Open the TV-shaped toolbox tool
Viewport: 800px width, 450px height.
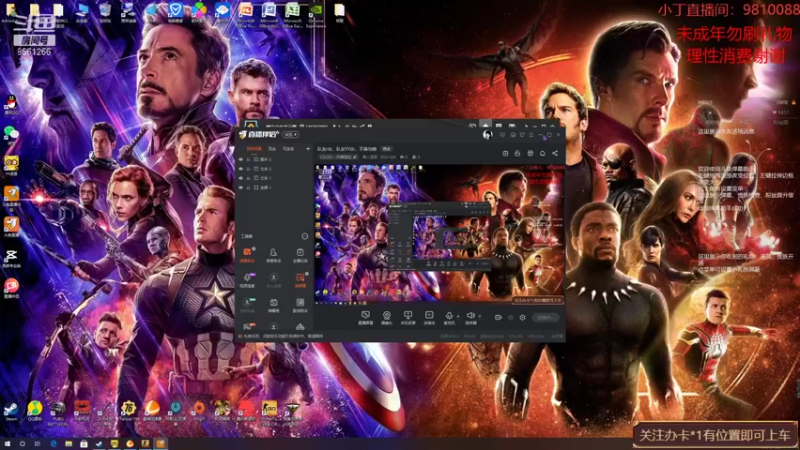tap(273, 305)
